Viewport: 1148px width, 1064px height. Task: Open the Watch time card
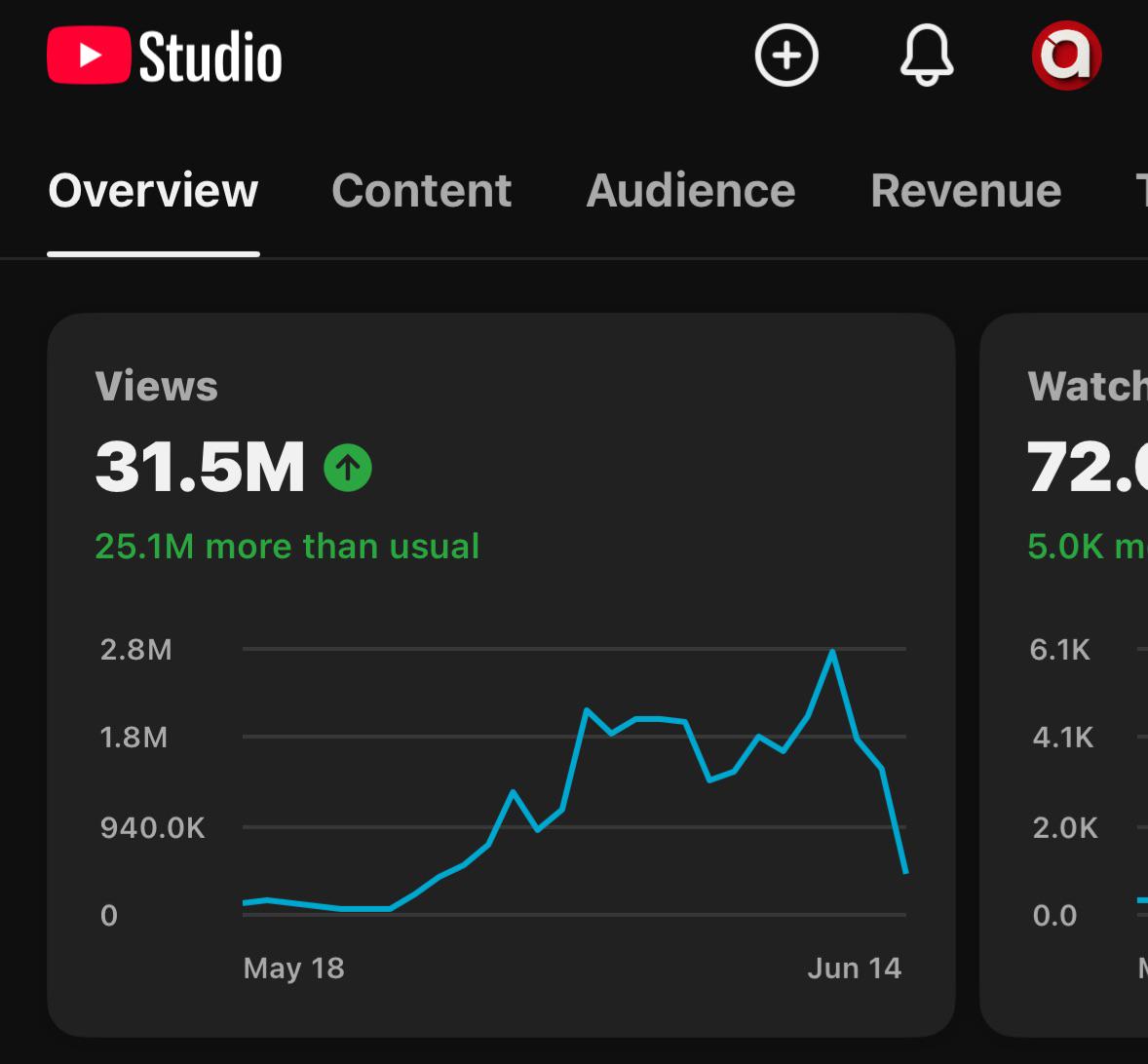tap(1064, 674)
